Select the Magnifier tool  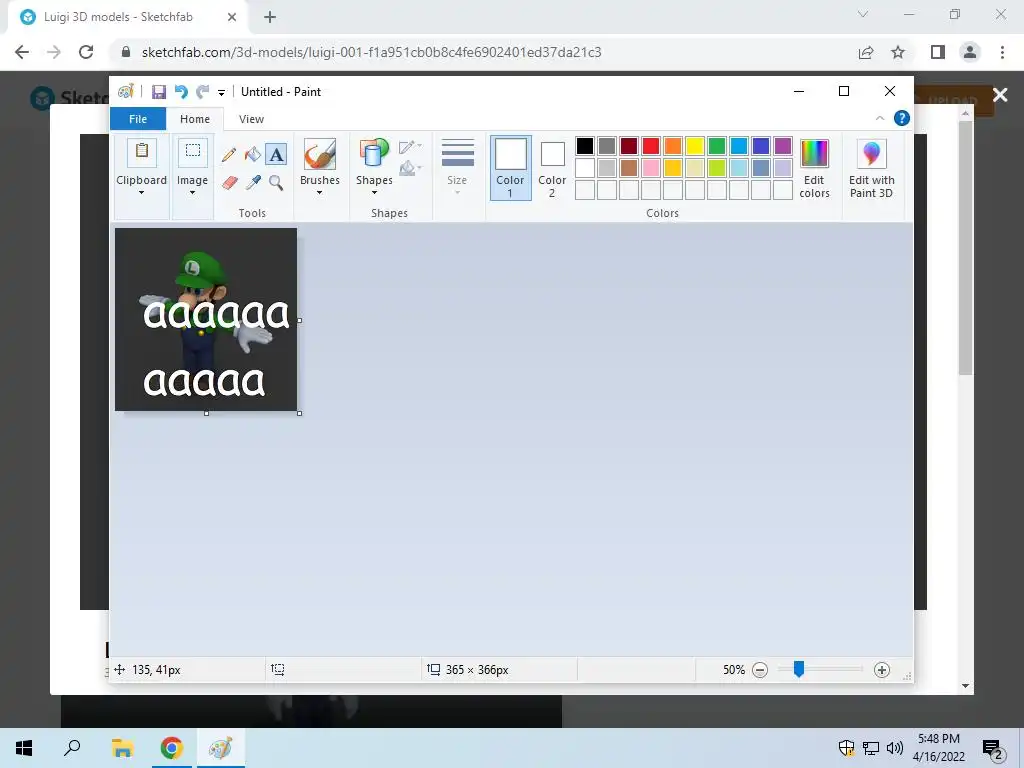click(276, 182)
